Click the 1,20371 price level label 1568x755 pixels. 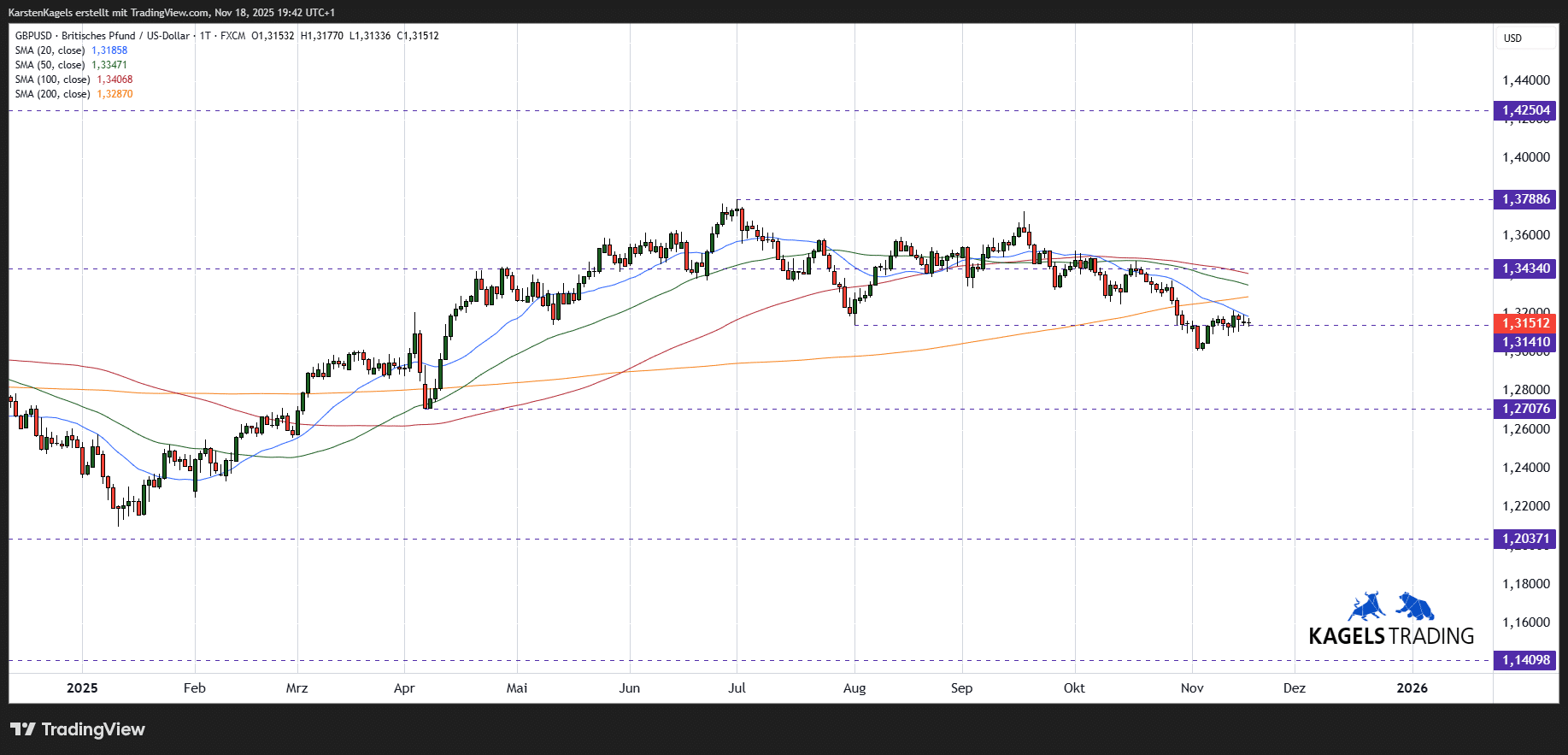point(1525,539)
